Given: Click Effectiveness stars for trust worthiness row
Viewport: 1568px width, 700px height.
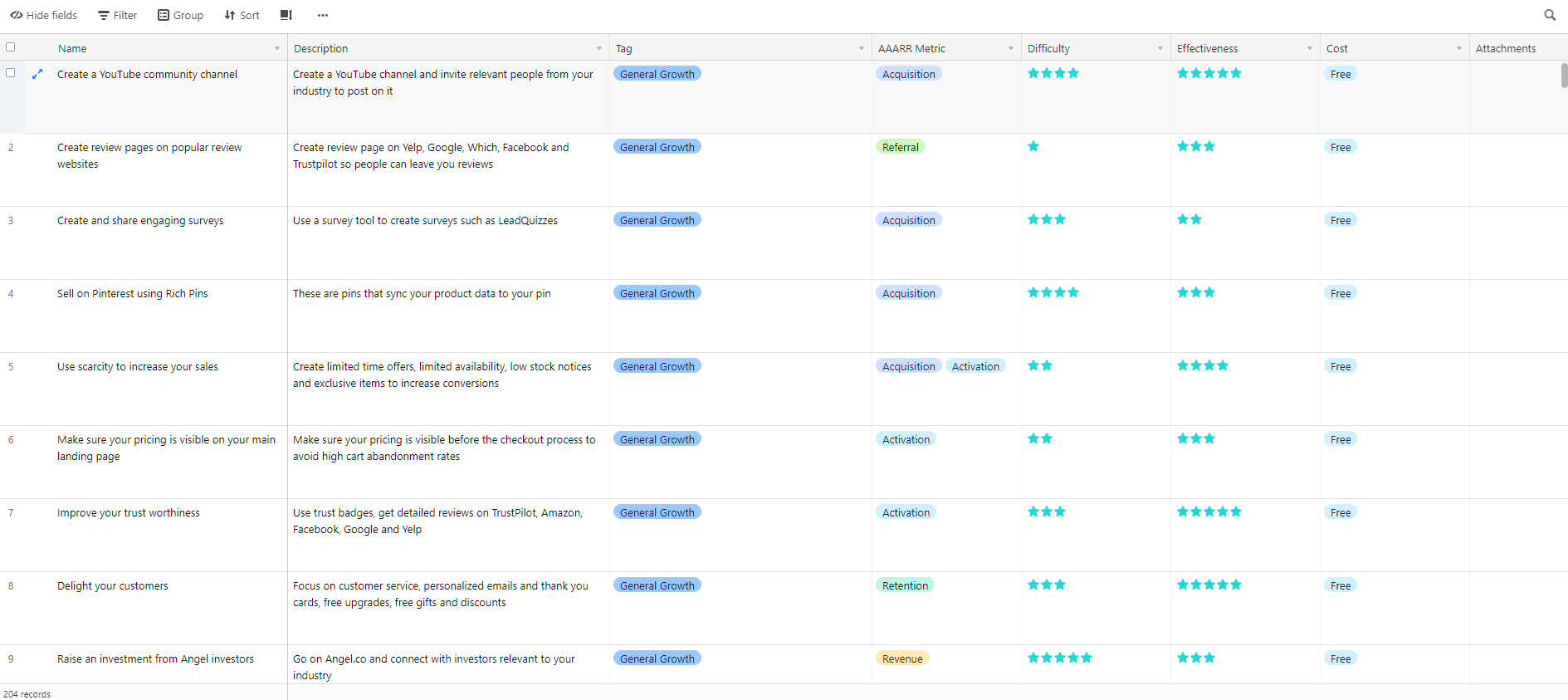Looking at the screenshot, I should point(1209,512).
